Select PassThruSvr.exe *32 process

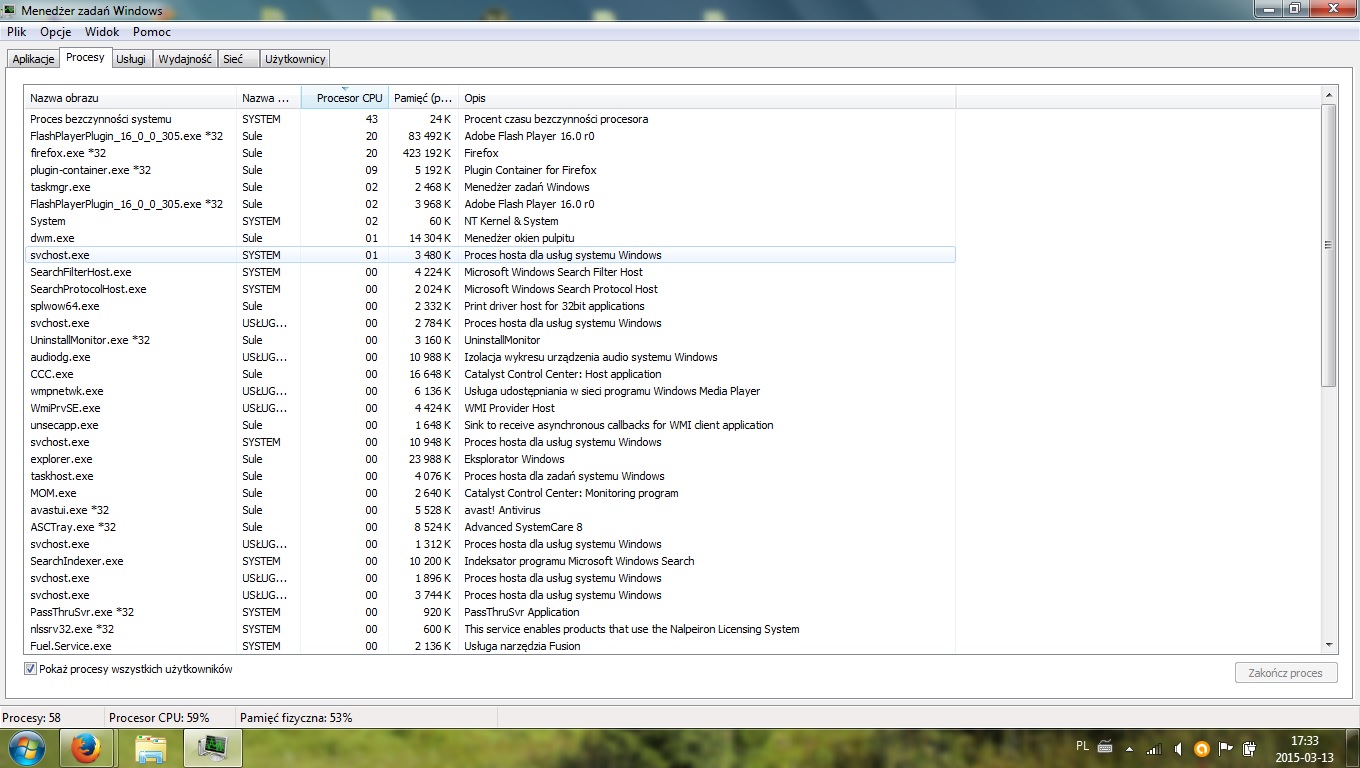(490, 612)
